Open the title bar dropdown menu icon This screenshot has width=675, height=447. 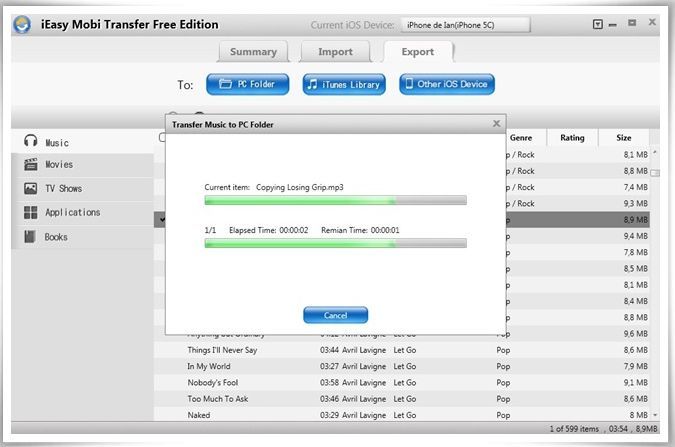coord(598,24)
